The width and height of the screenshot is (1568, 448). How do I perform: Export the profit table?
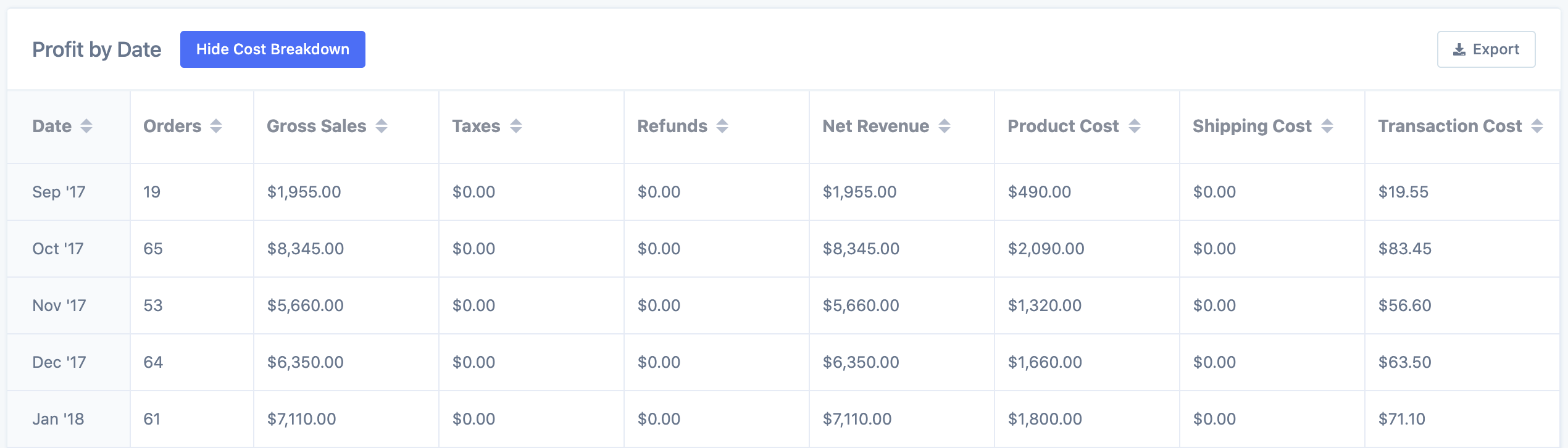click(x=1486, y=49)
